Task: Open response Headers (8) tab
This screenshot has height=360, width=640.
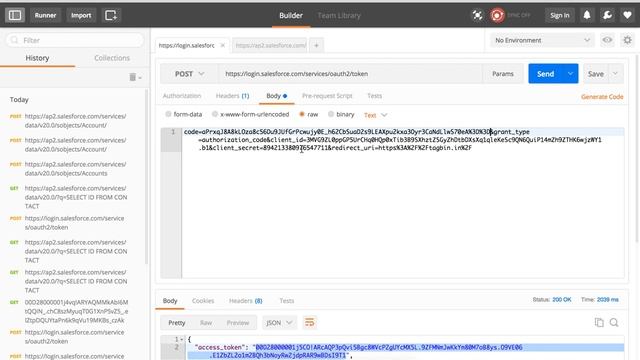Action: pos(246,301)
